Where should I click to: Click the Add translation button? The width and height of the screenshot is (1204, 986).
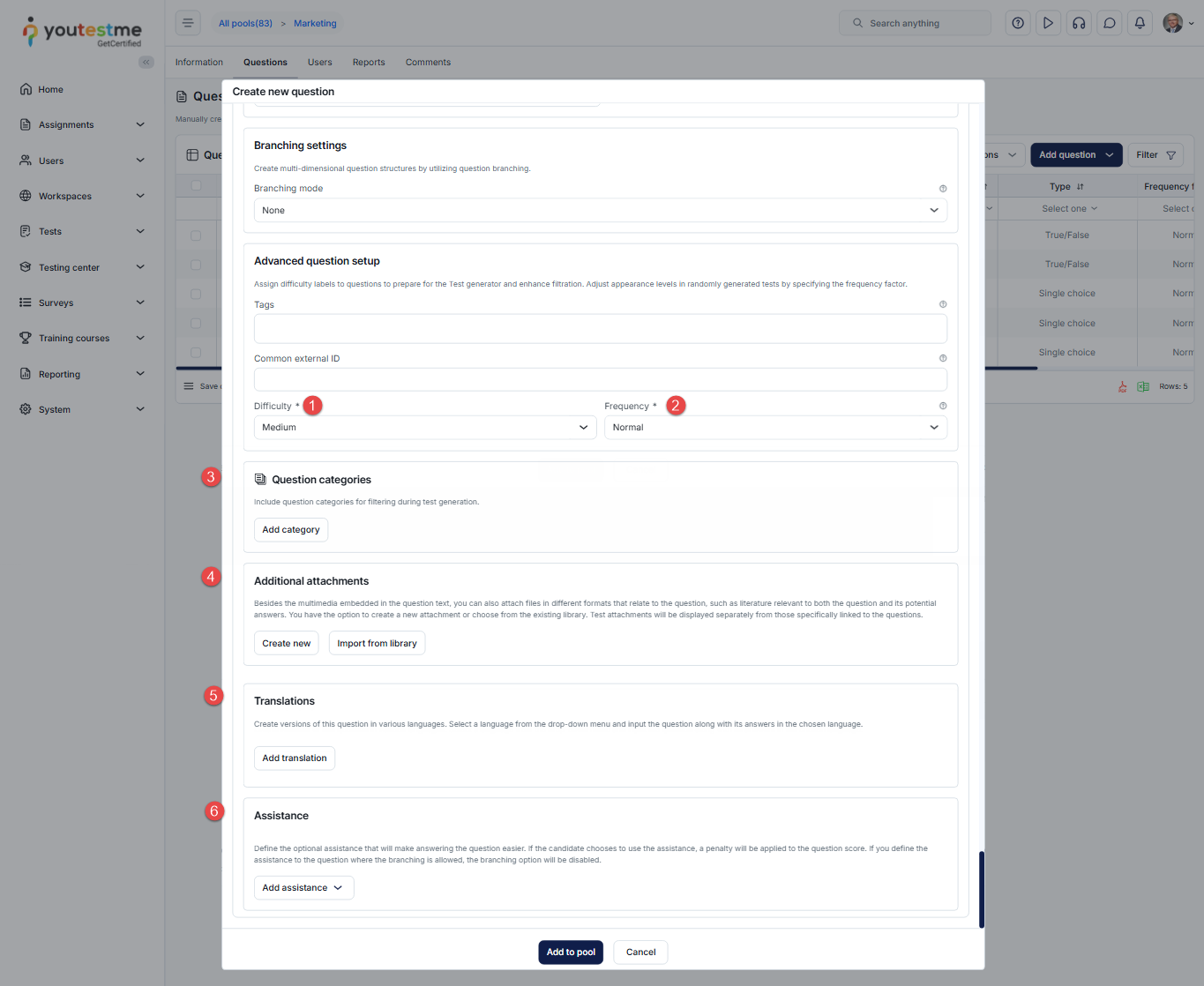[x=295, y=758]
